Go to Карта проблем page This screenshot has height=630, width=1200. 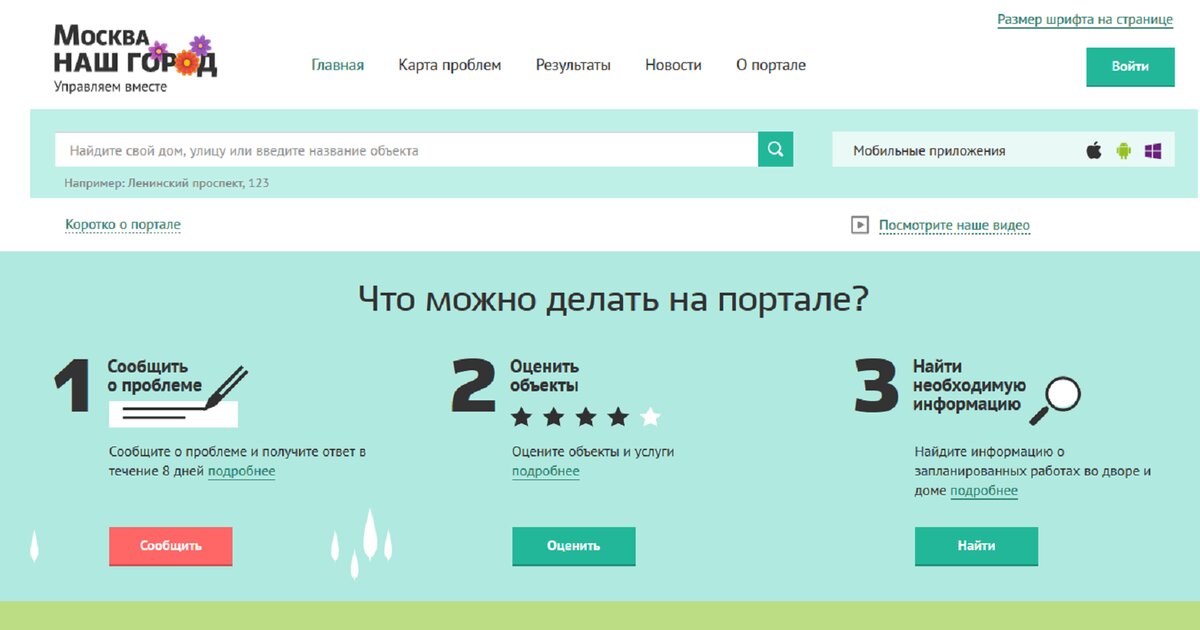[x=449, y=65]
